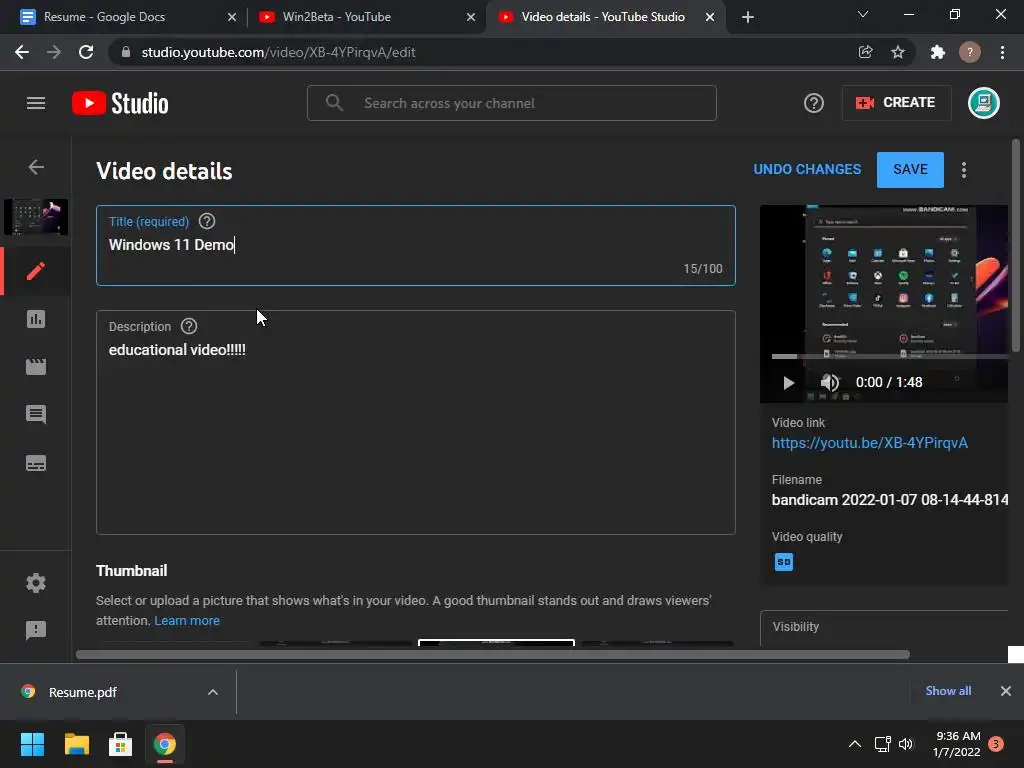Click the help icon next to Description

(x=189, y=327)
